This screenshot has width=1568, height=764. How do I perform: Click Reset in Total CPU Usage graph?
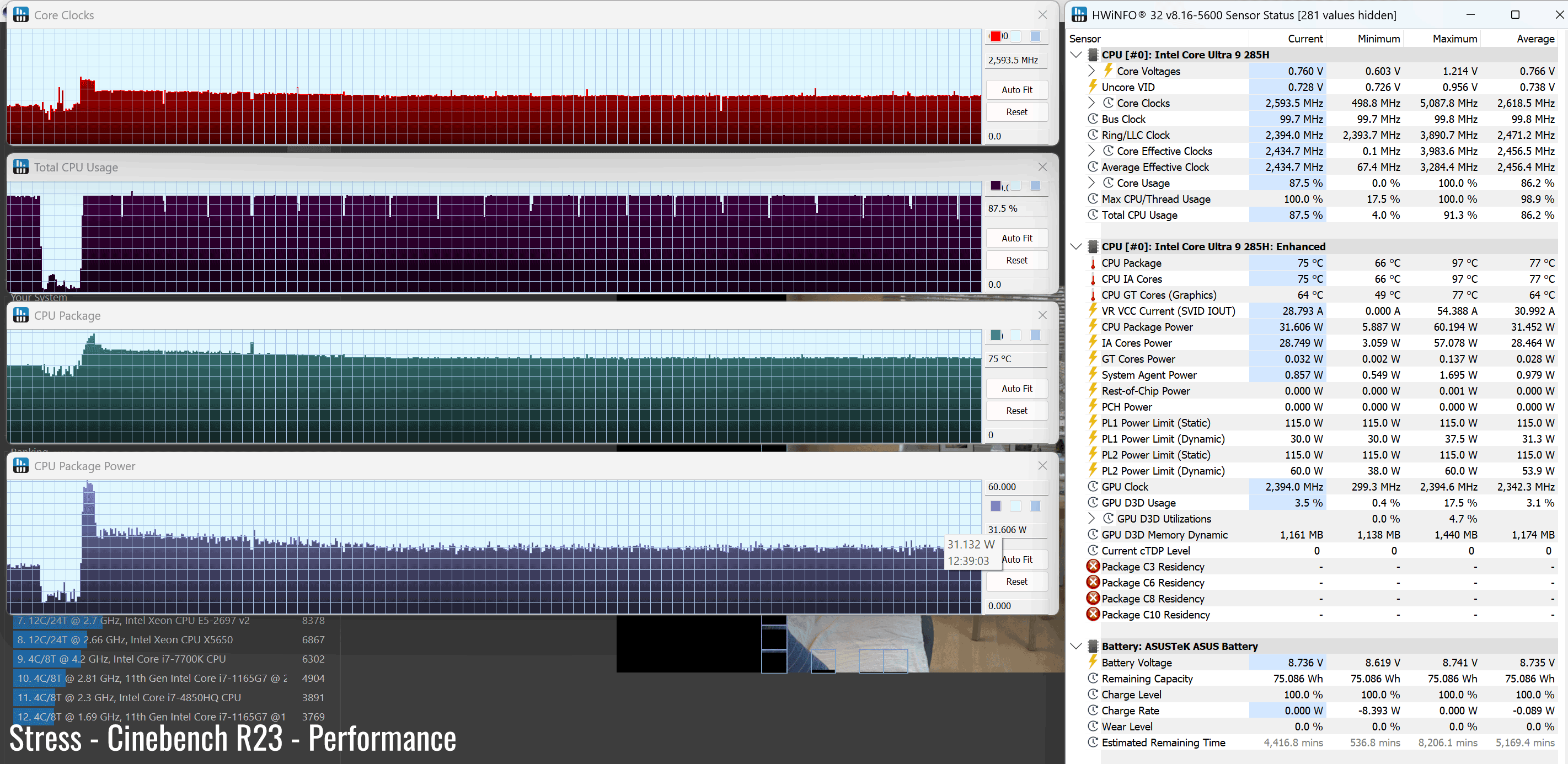coord(1016,260)
